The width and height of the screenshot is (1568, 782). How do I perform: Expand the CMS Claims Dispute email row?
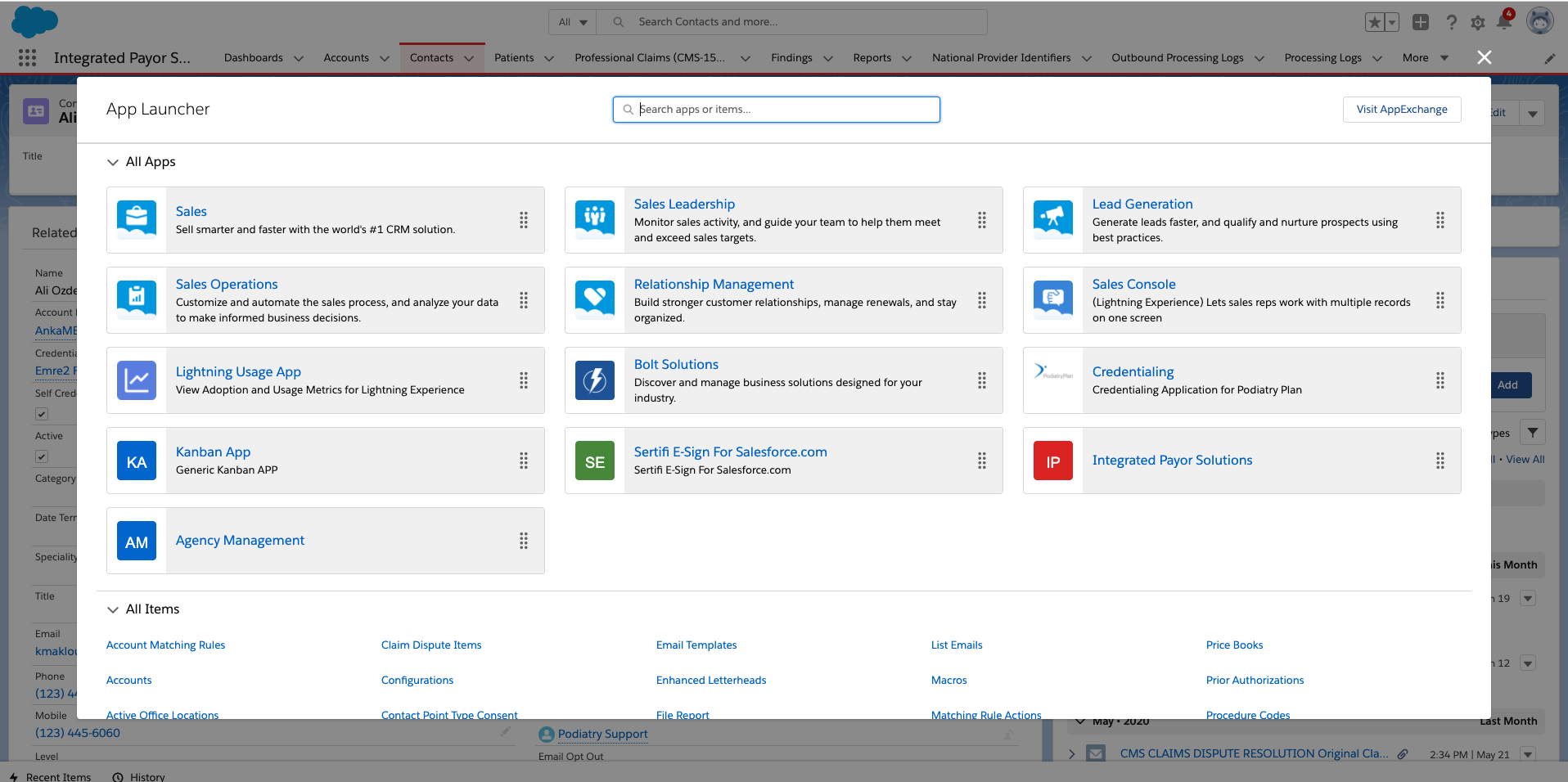click(x=1072, y=754)
